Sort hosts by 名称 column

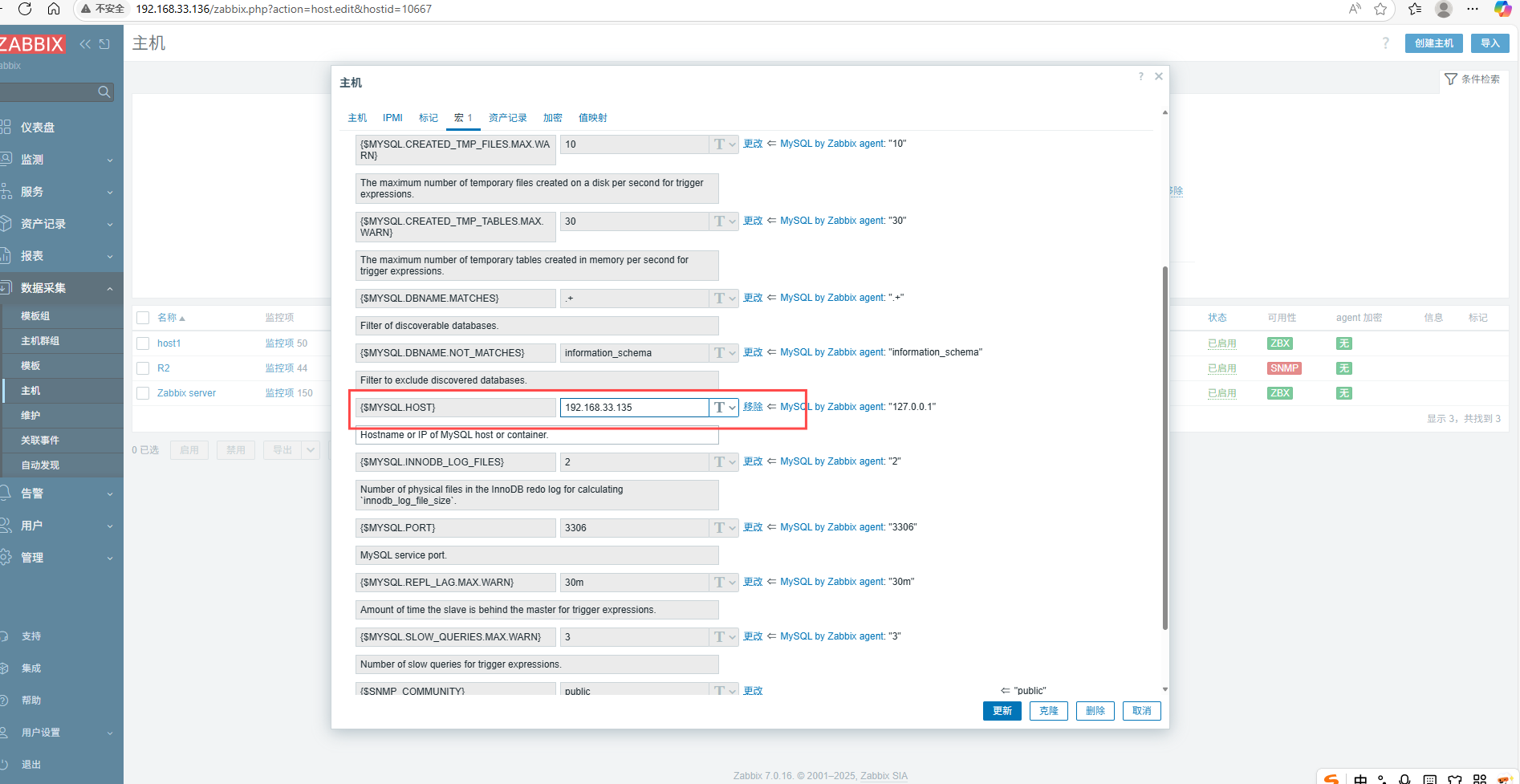(171, 318)
